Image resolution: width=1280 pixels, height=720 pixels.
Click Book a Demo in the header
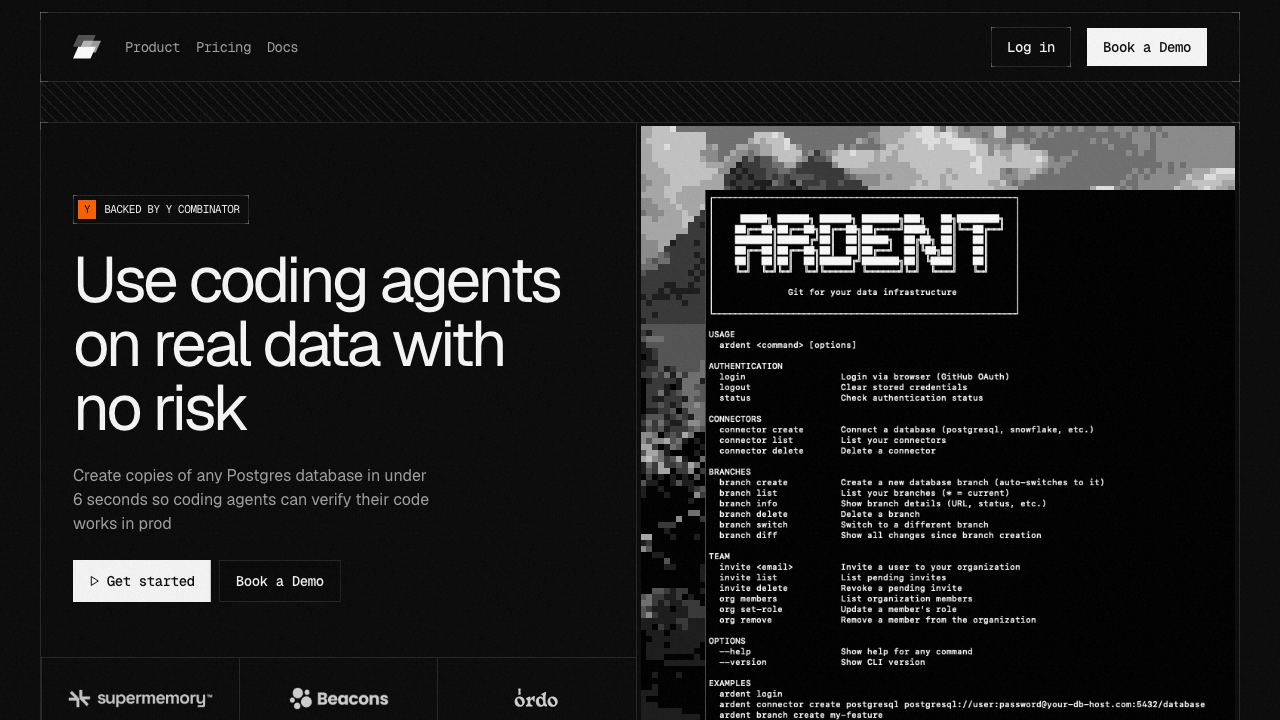[x=1147, y=47]
